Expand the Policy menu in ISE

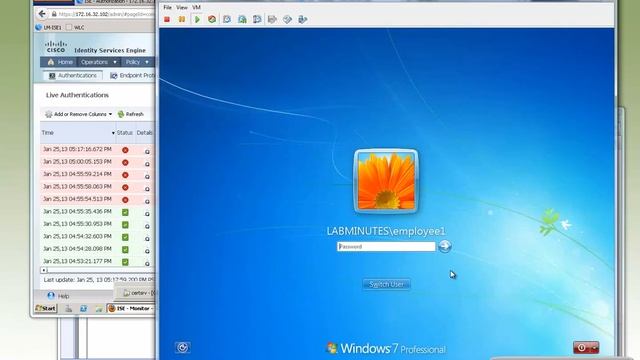(137, 62)
